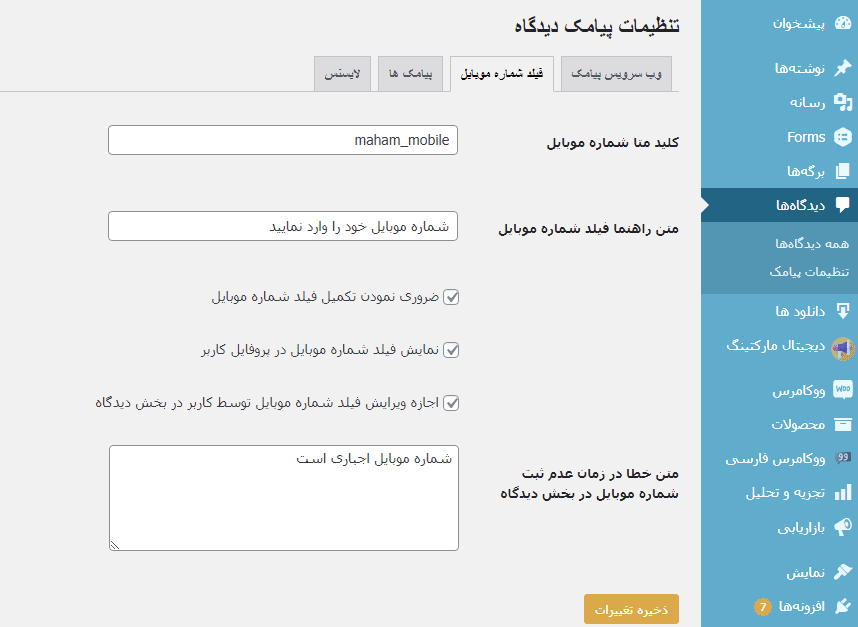The width and height of the screenshot is (858, 627).
Task: Click the تنظیمات پیامک دیدگاه page heading
Action: click(x=596, y=26)
